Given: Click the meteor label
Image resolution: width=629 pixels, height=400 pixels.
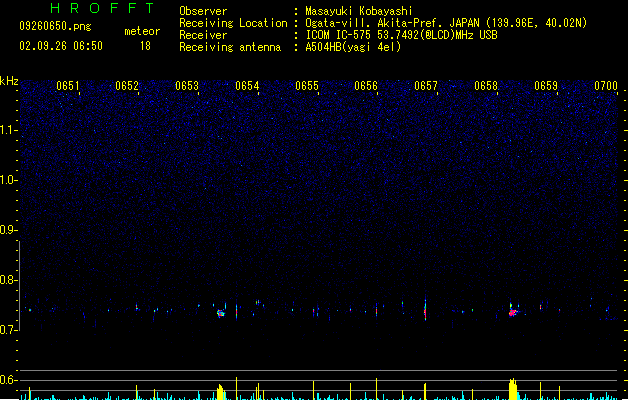Looking at the screenshot, I should pyautogui.click(x=142, y=31).
